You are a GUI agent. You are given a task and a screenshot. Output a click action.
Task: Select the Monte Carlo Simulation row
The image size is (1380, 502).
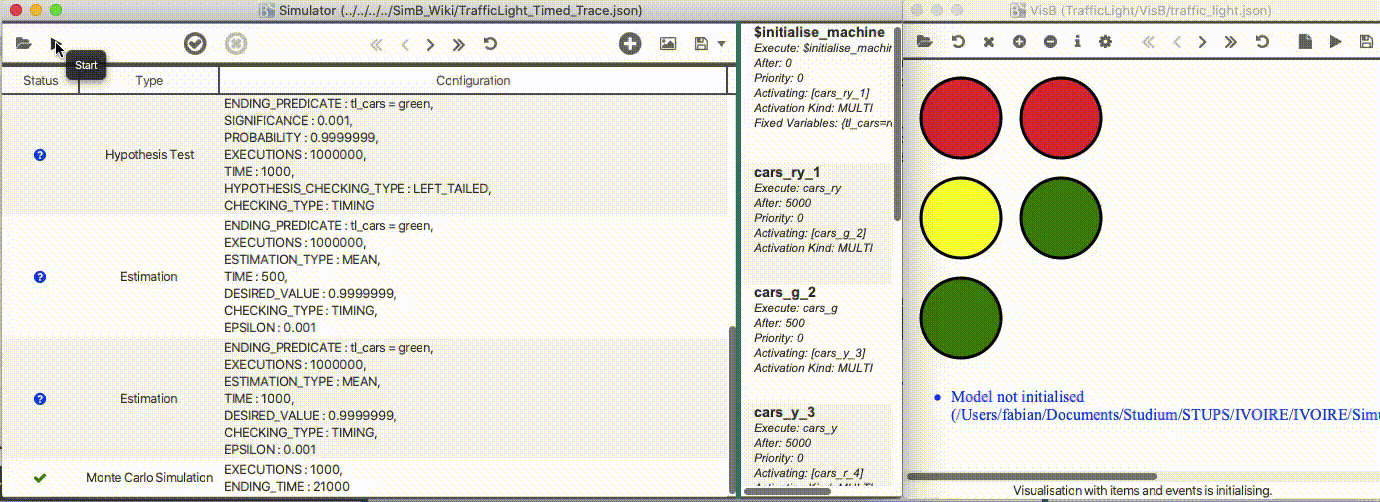pos(149,478)
